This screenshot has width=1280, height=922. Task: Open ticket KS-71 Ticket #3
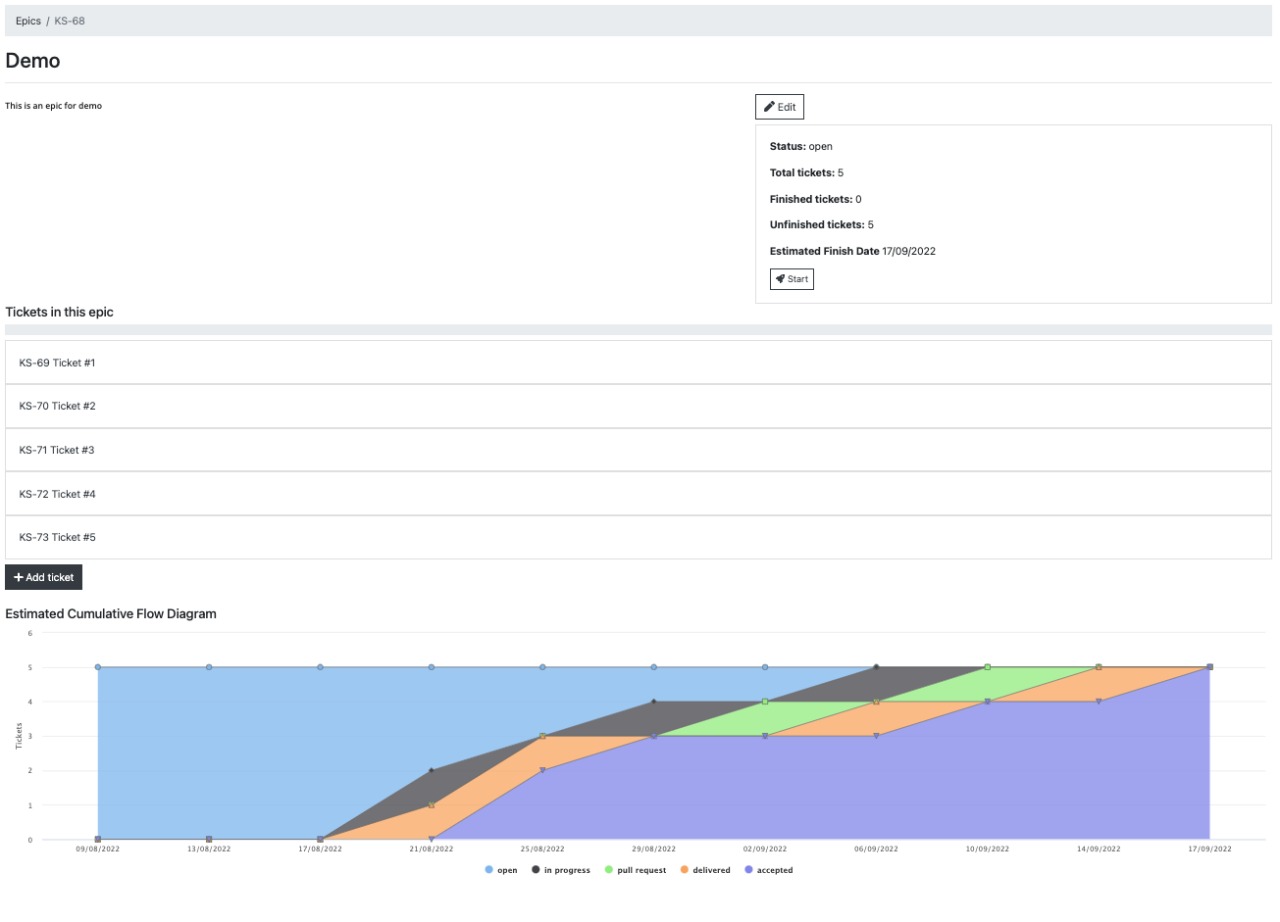tap(57, 450)
